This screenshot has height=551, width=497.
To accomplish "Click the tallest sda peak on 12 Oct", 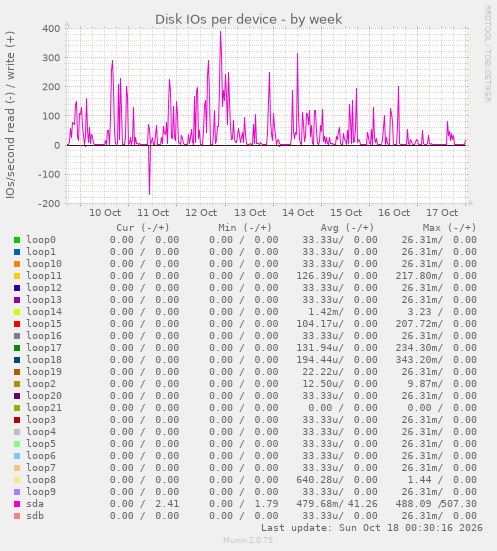I will coord(220,32).
